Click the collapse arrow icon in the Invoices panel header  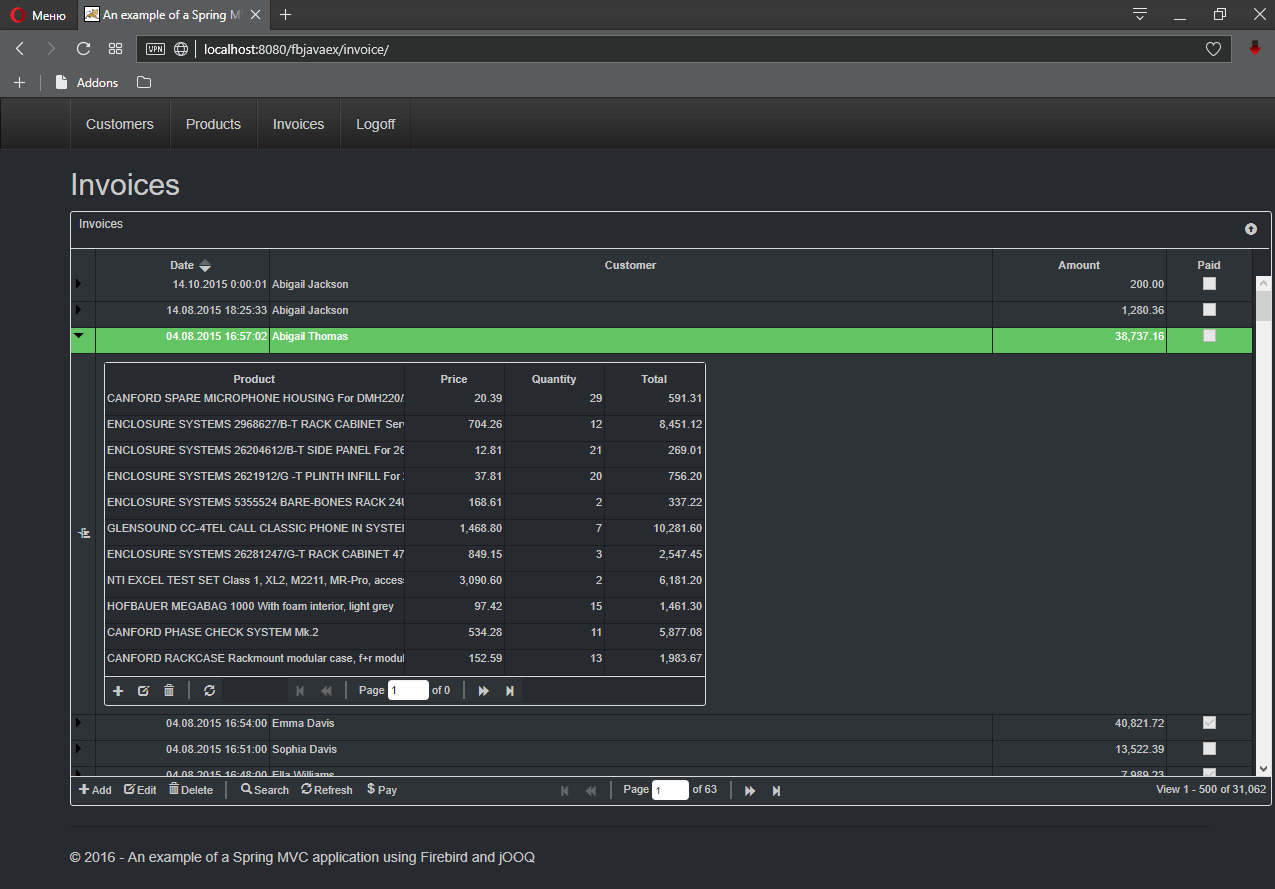(1250, 229)
